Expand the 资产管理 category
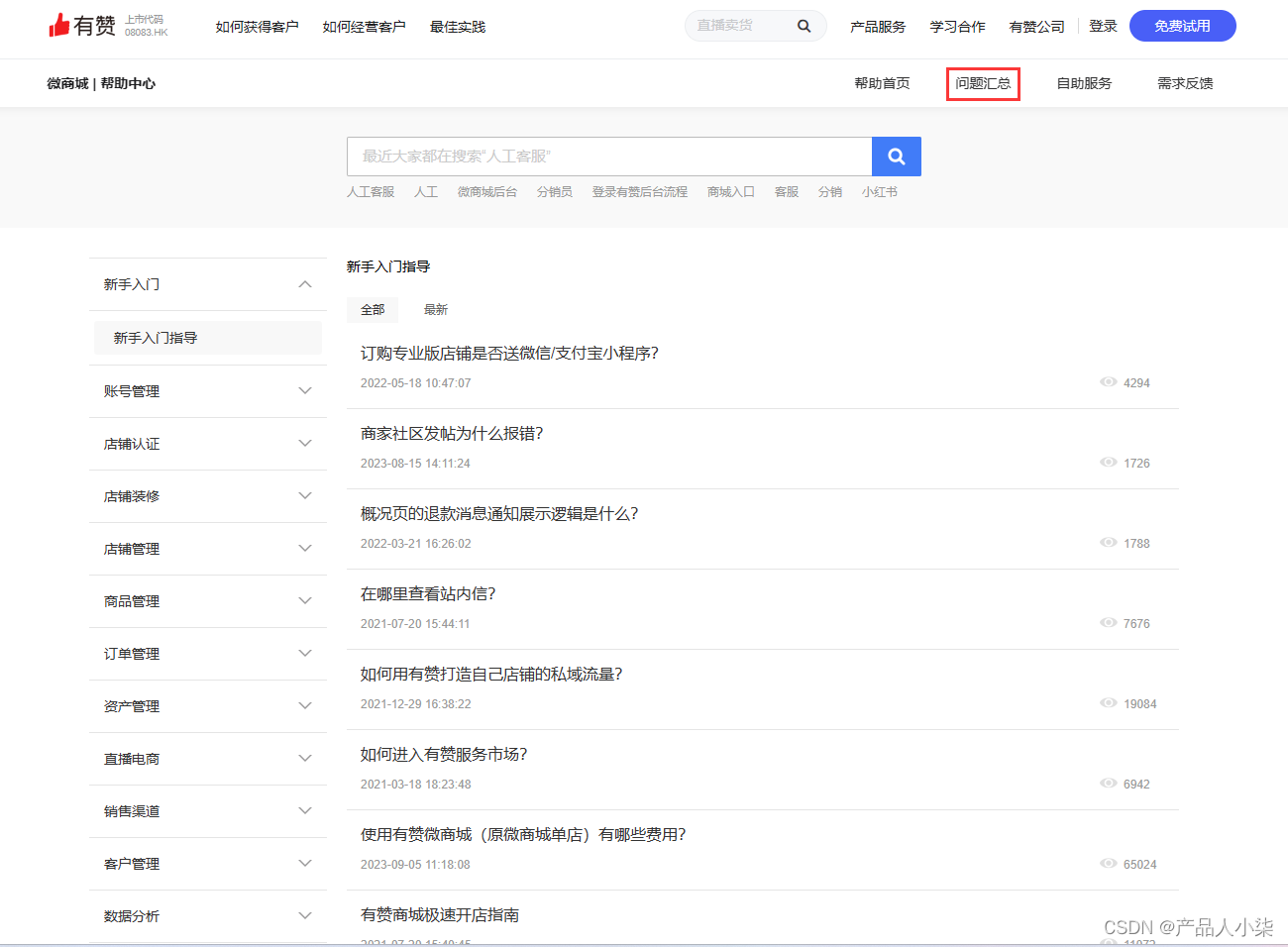This screenshot has height=947, width=1288. click(x=208, y=706)
